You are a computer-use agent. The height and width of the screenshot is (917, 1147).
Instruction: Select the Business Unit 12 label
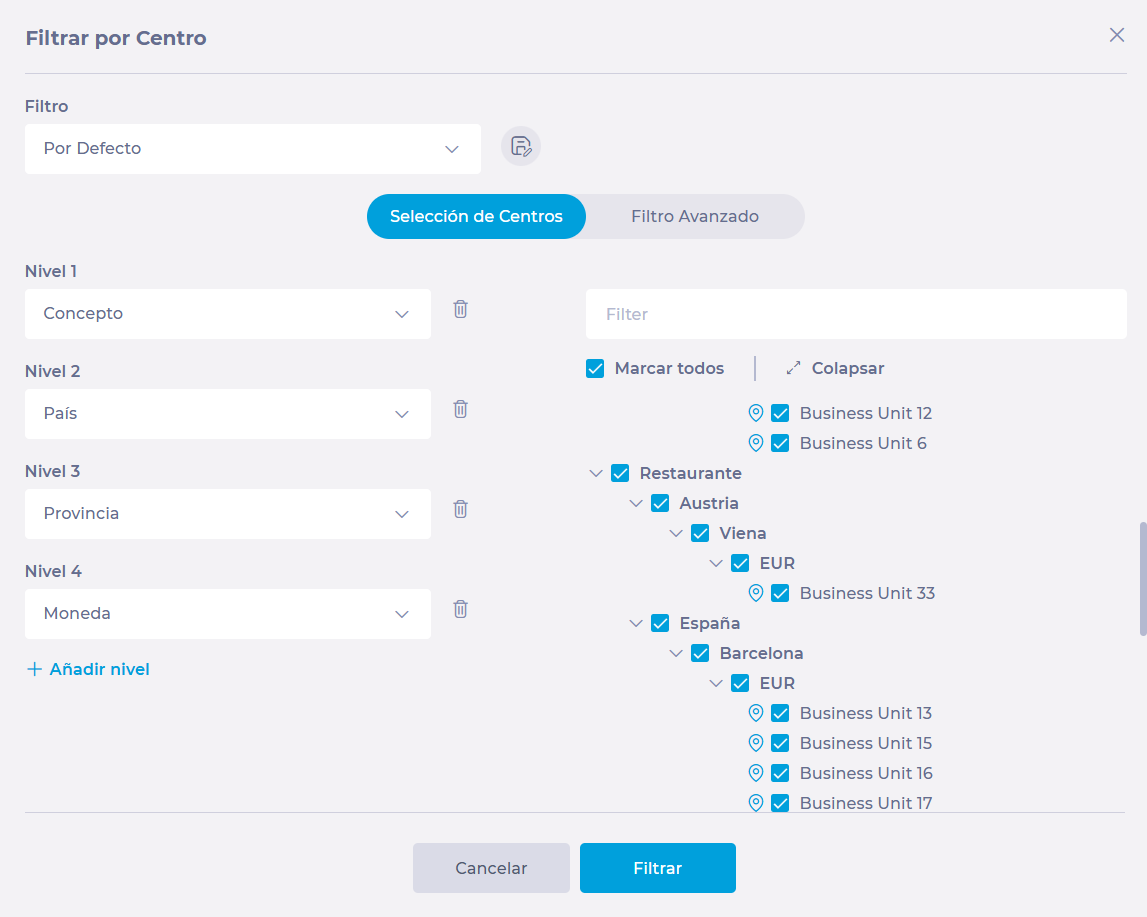pos(865,413)
